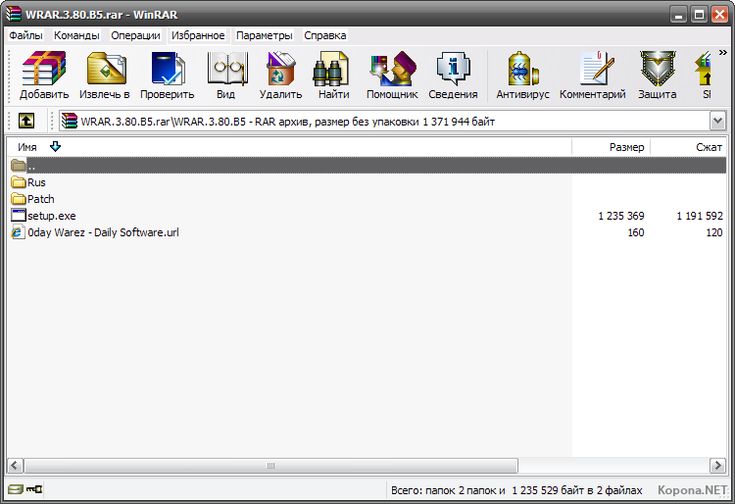Click the setup.exe file icon

[18, 215]
